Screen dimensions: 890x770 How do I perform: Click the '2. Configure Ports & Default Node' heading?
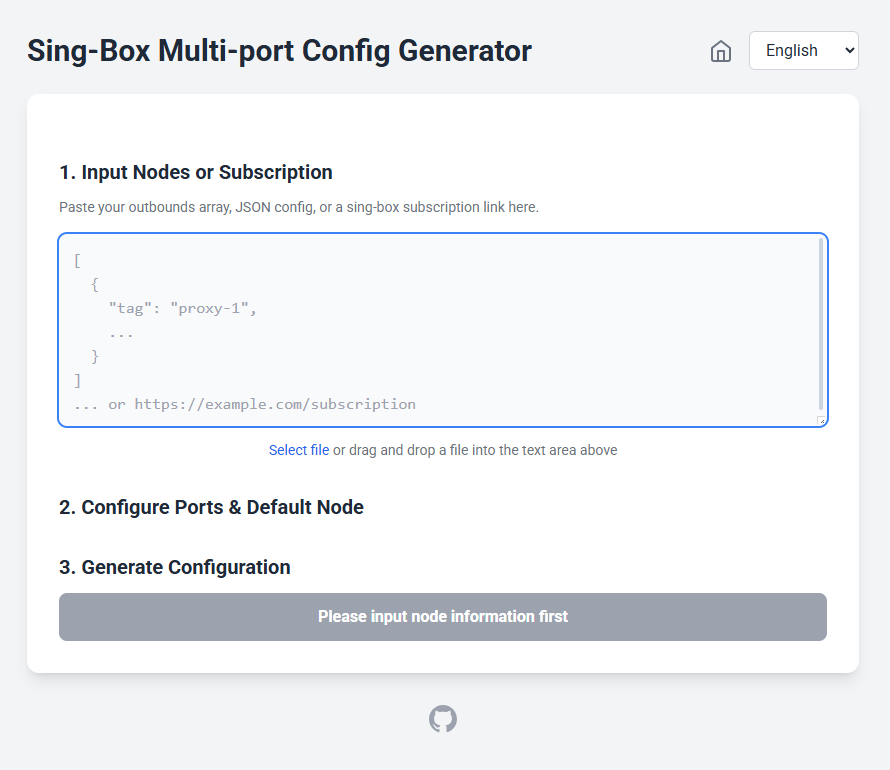point(211,507)
